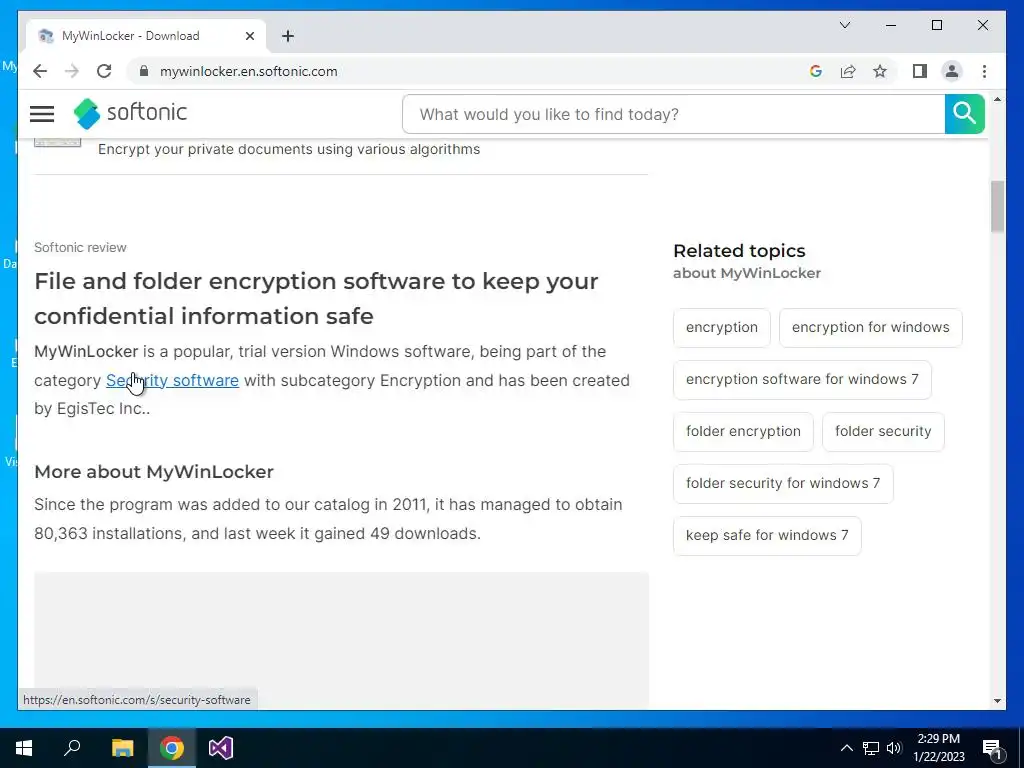
Task: Switch to MyWinLocker - Download tab
Action: coord(146,36)
